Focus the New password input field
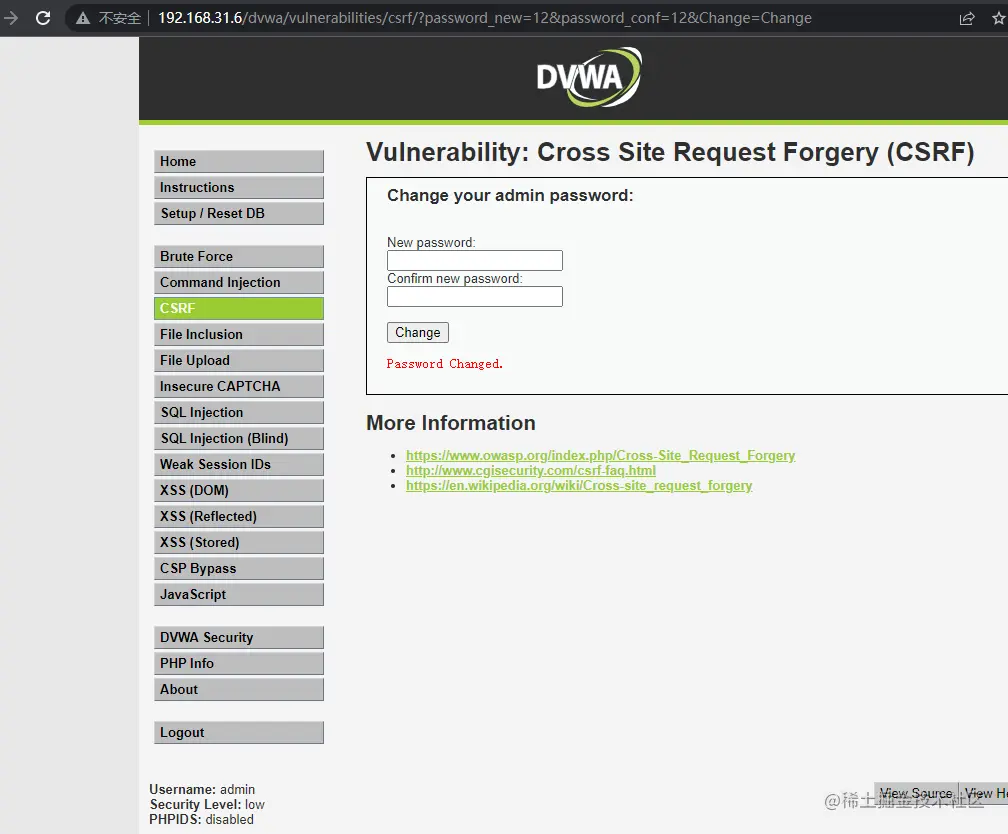 coord(474,260)
